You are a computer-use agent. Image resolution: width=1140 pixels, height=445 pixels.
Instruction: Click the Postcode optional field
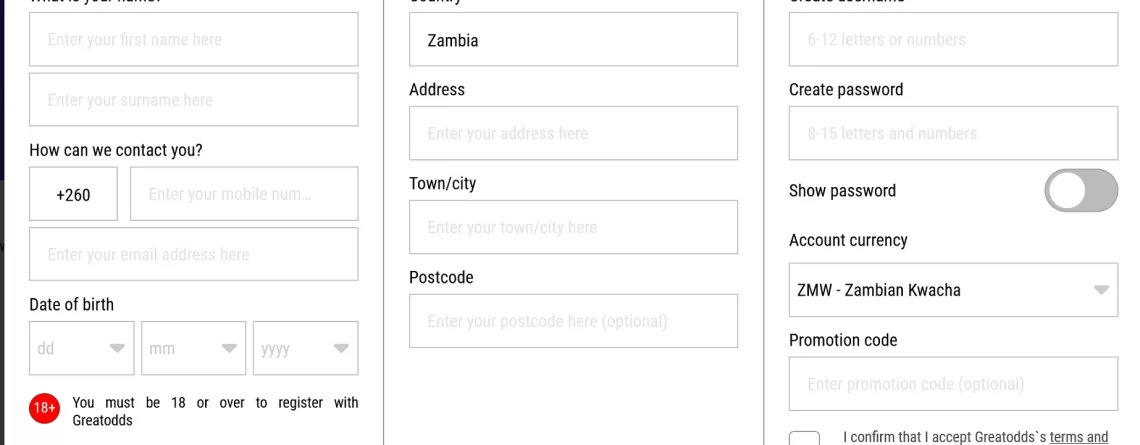573,321
